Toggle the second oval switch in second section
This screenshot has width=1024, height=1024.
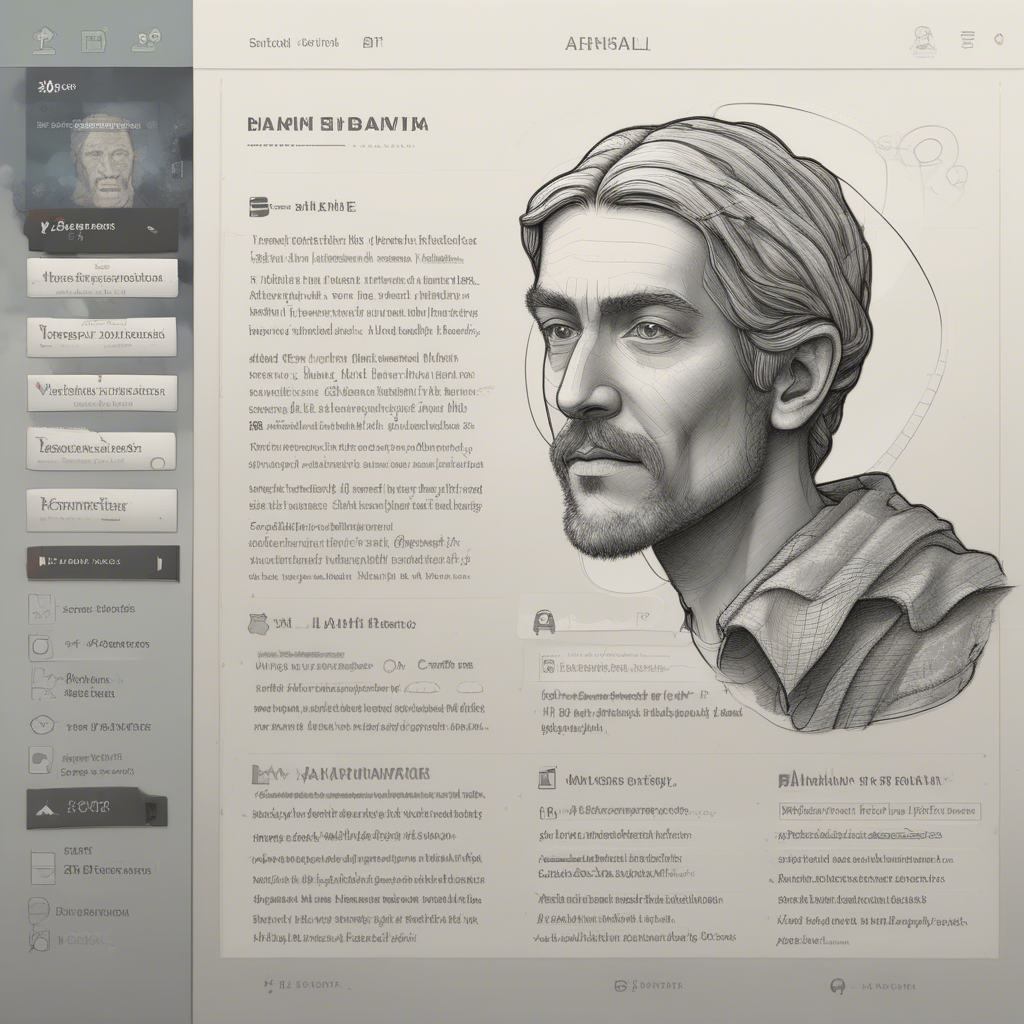click(470, 688)
